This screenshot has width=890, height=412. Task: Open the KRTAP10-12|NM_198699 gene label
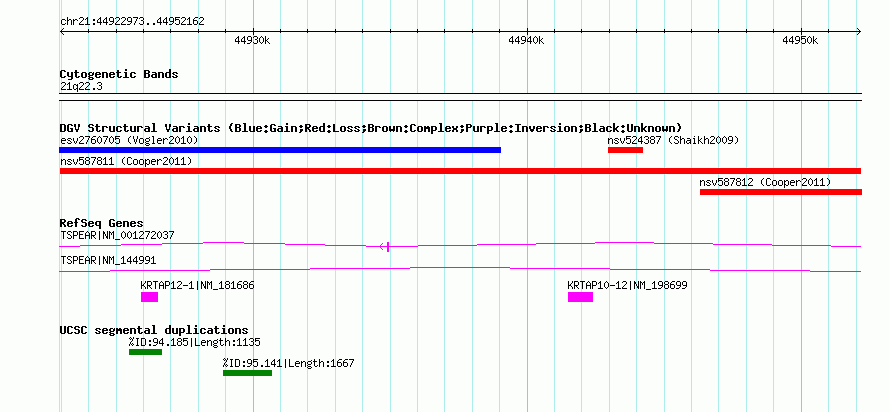coord(627,285)
